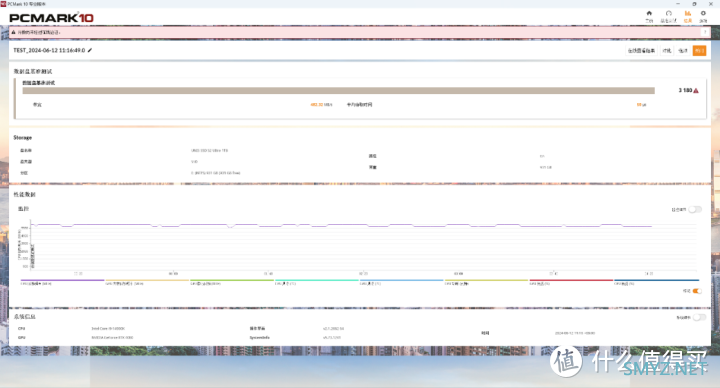Click the tan benchmark score progress bar
The image size is (720, 388).
point(338,91)
